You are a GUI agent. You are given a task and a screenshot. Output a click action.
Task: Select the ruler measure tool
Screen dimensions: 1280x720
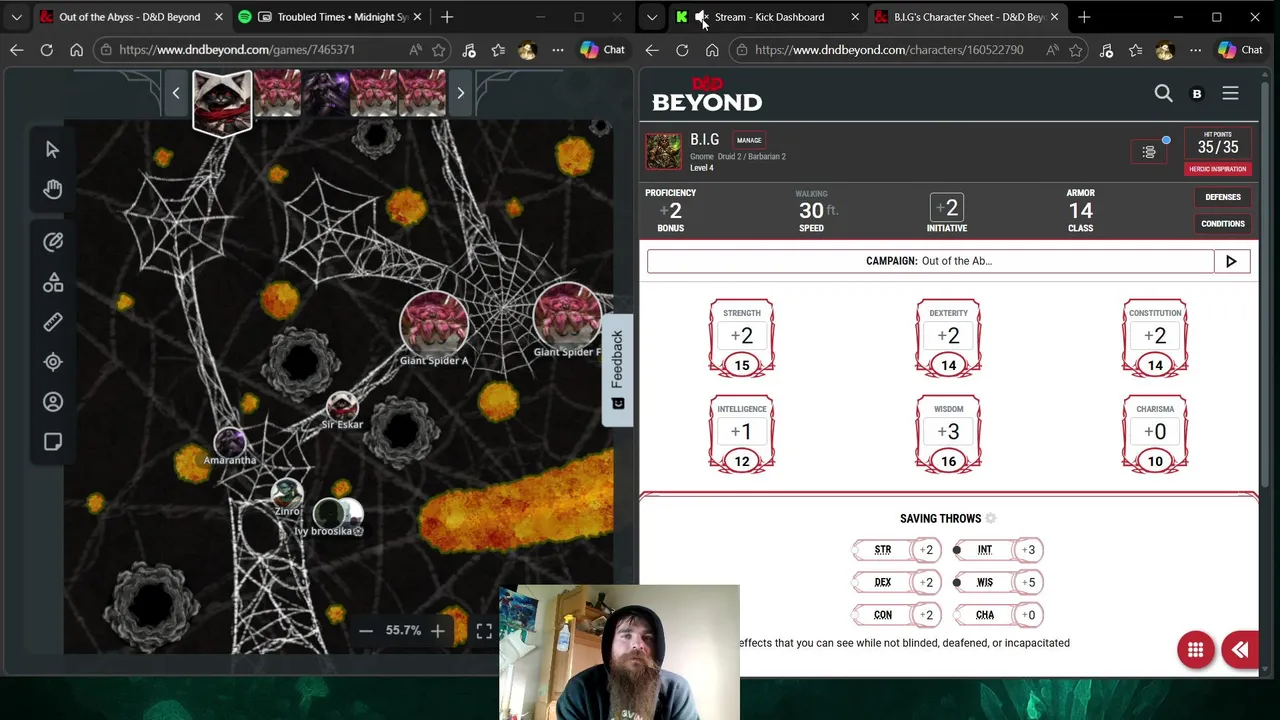pyautogui.click(x=52, y=322)
